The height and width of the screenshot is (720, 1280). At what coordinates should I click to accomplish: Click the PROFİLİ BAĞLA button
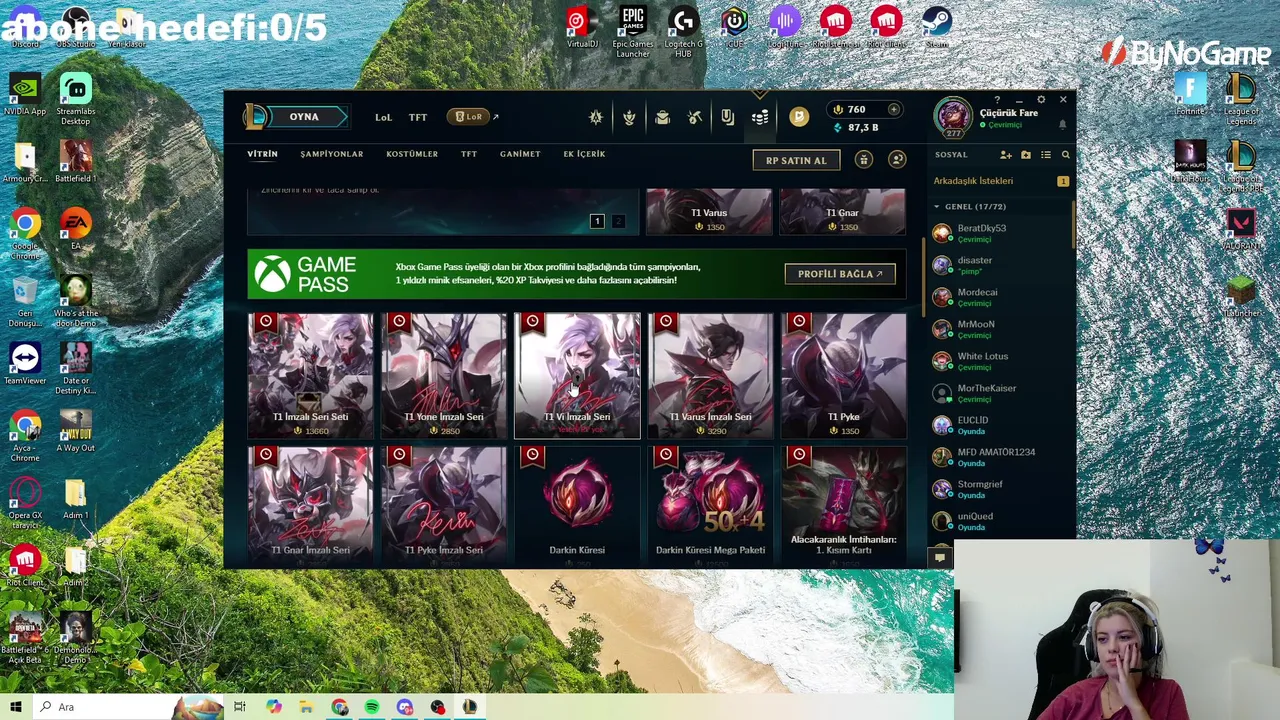click(x=840, y=274)
